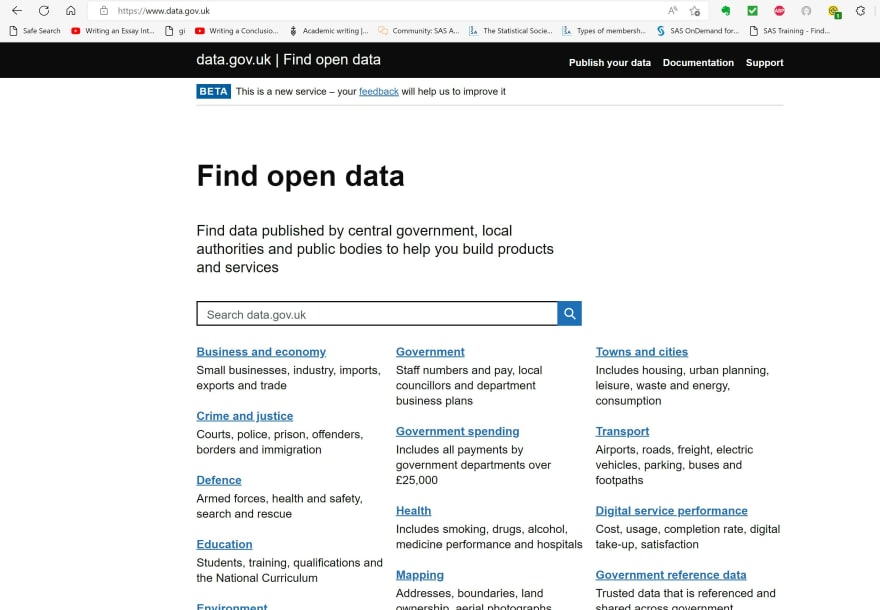
Task: Click the 'Find open data' main heading
Action: (300, 176)
